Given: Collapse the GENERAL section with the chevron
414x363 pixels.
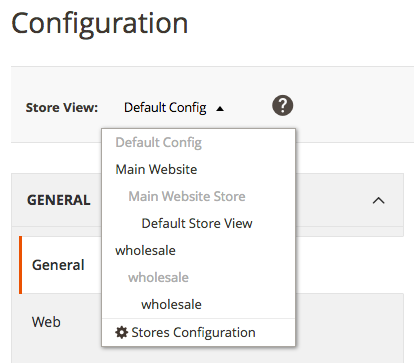Looking at the screenshot, I should pyautogui.click(x=379, y=201).
